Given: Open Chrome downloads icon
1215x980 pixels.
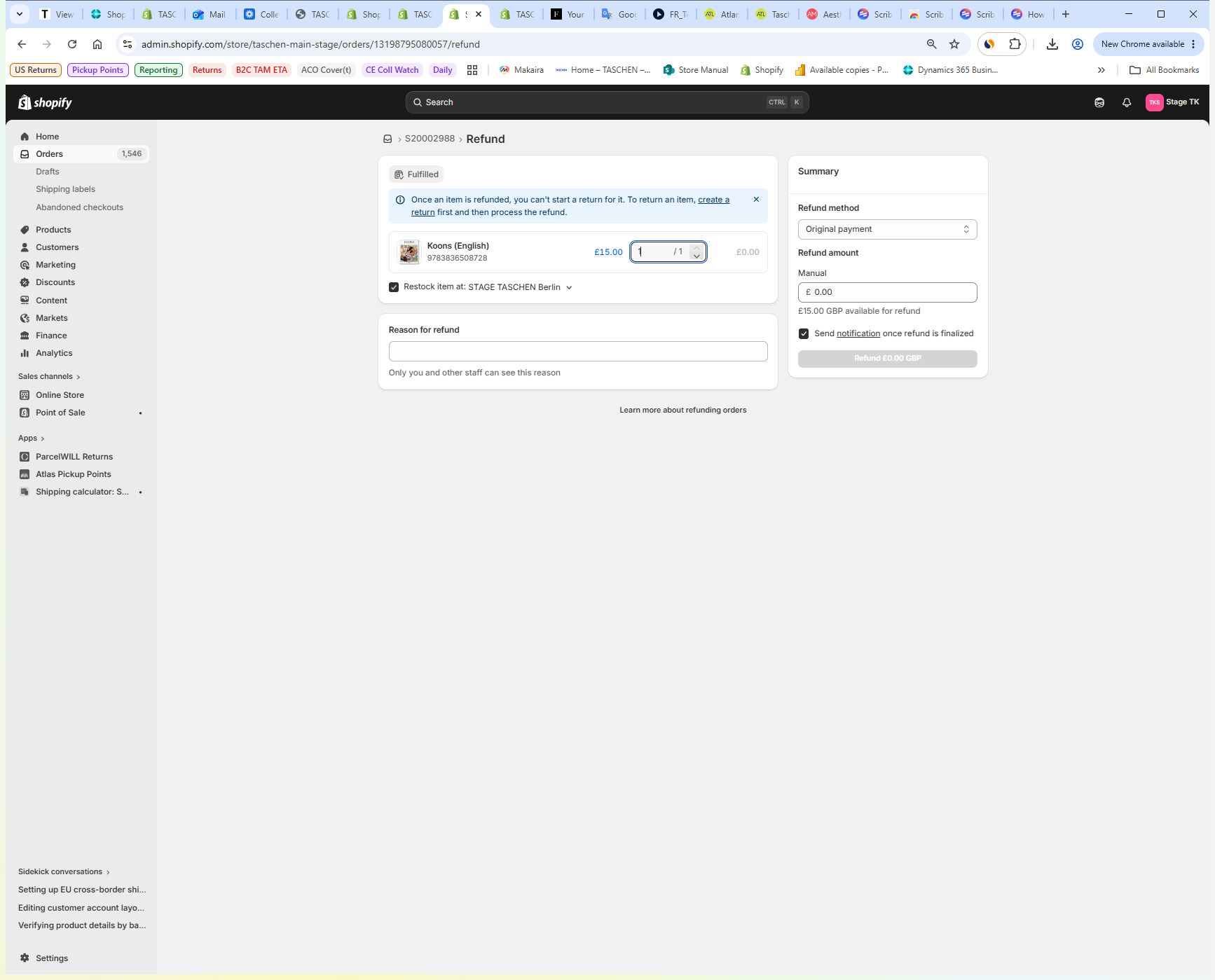Looking at the screenshot, I should pyautogui.click(x=1052, y=44).
